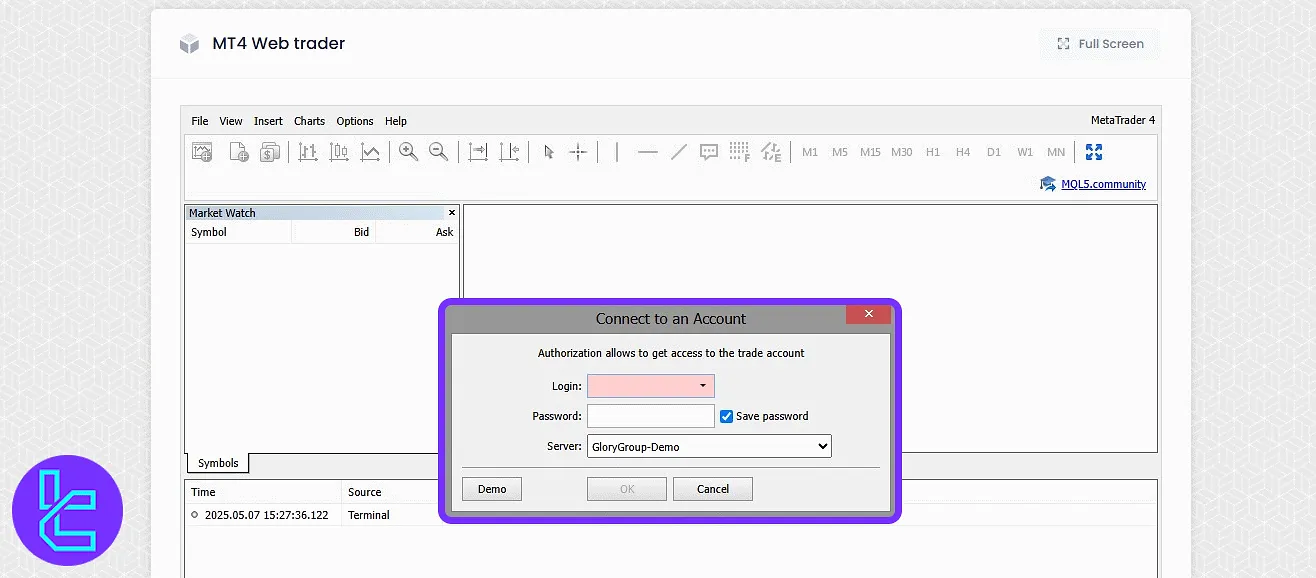Click the Time column header in journal

263,492
